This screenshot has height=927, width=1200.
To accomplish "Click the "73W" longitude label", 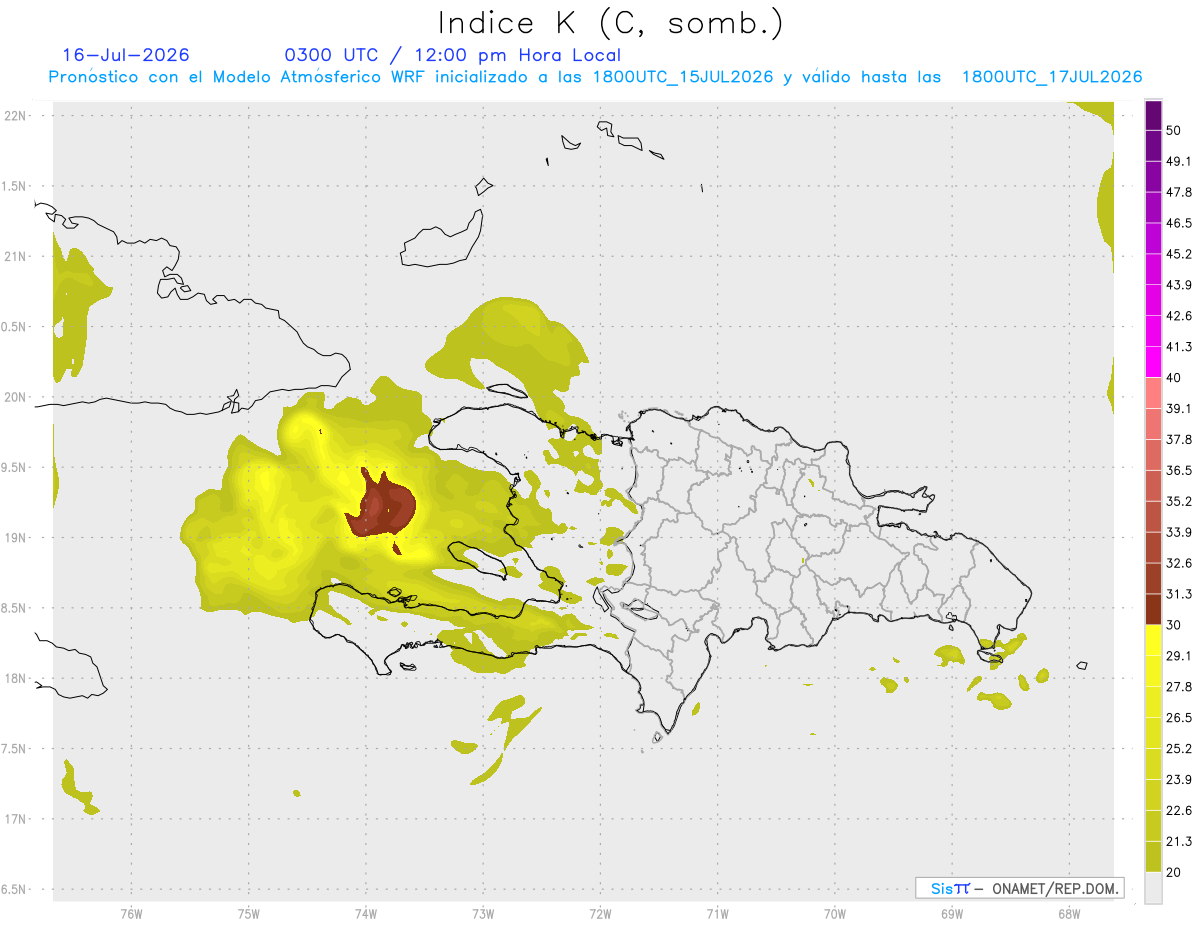I will (x=483, y=913).
